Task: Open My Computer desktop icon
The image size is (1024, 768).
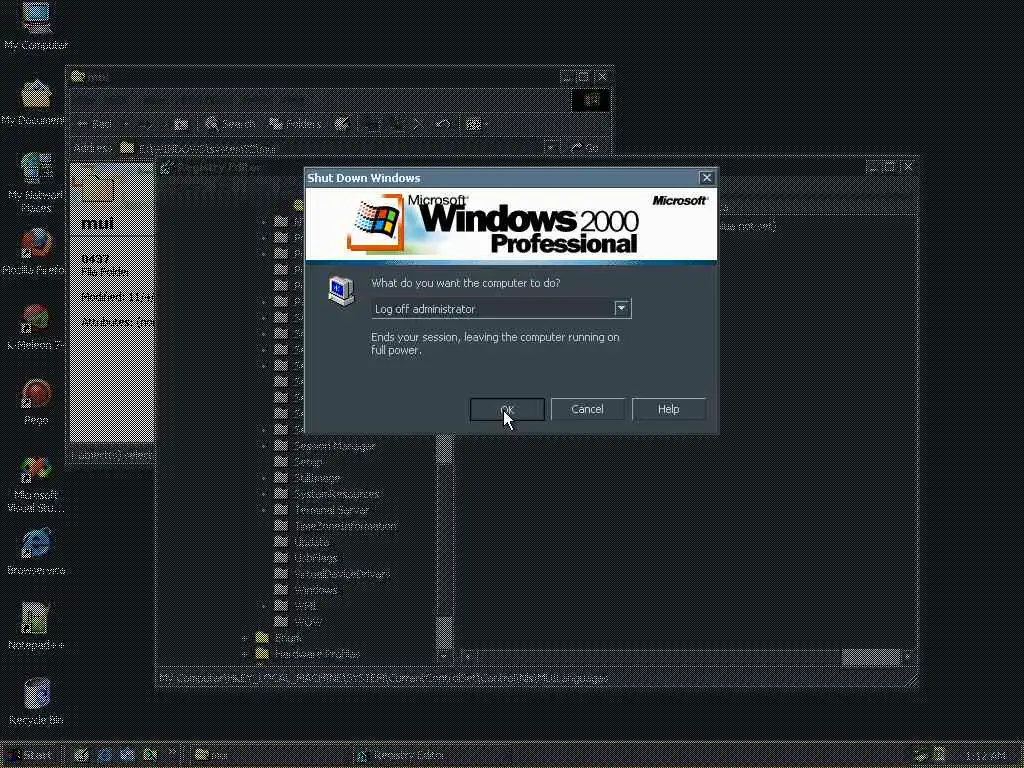Action: pos(36,26)
